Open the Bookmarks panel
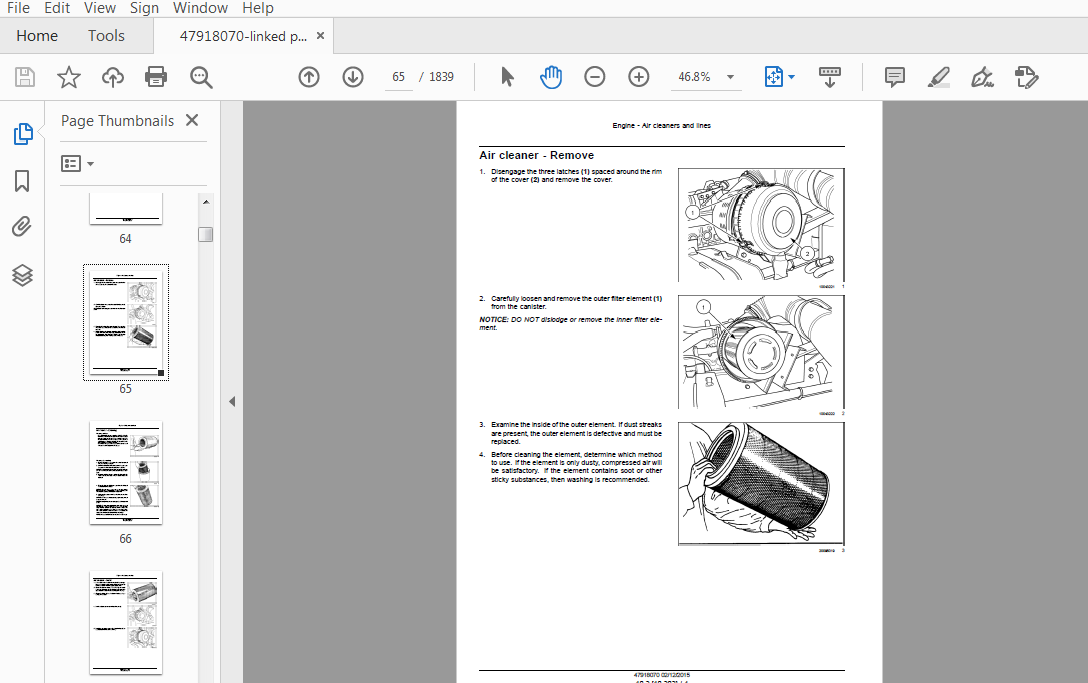1088x683 pixels. 22,180
